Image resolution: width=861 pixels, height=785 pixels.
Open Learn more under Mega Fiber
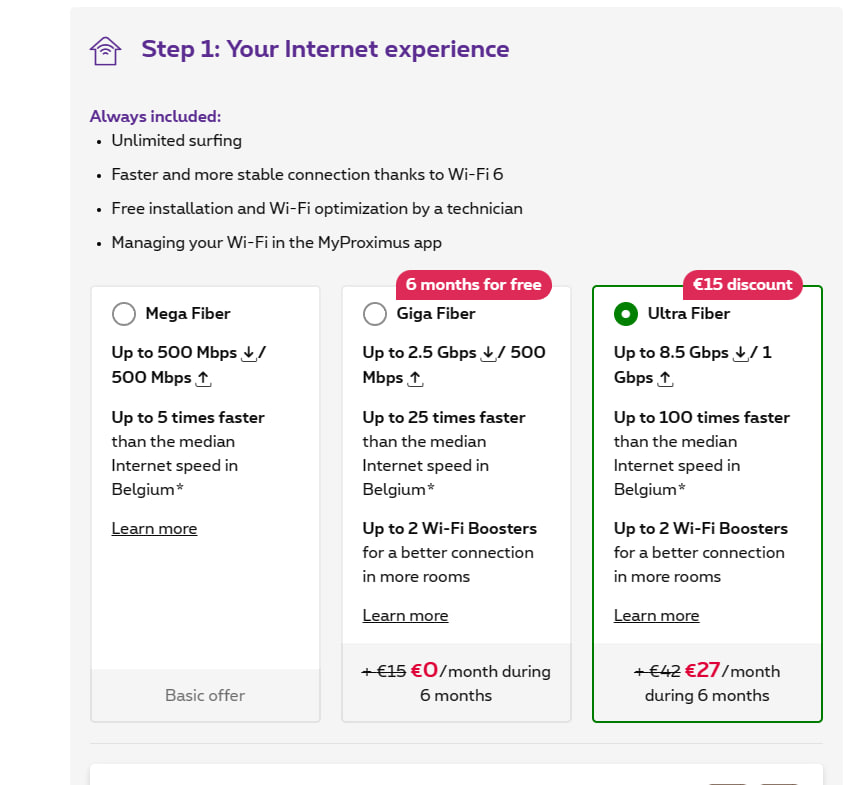pyautogui.click(x=154, y=528)
